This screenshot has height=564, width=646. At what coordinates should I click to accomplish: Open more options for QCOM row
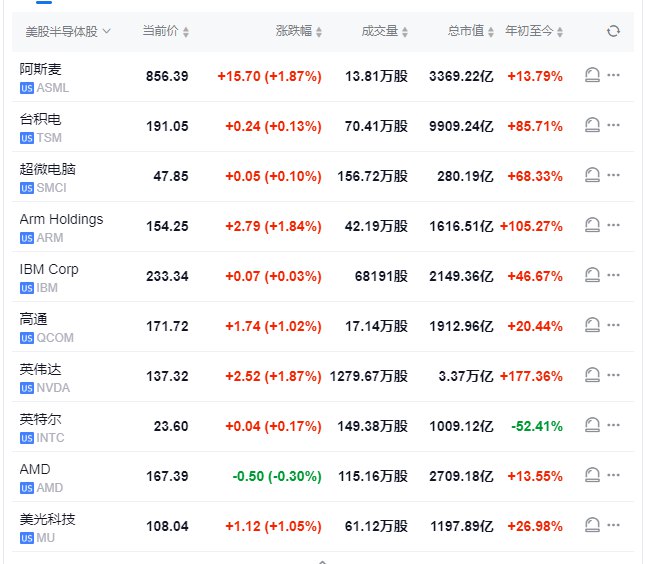[613, 325]
